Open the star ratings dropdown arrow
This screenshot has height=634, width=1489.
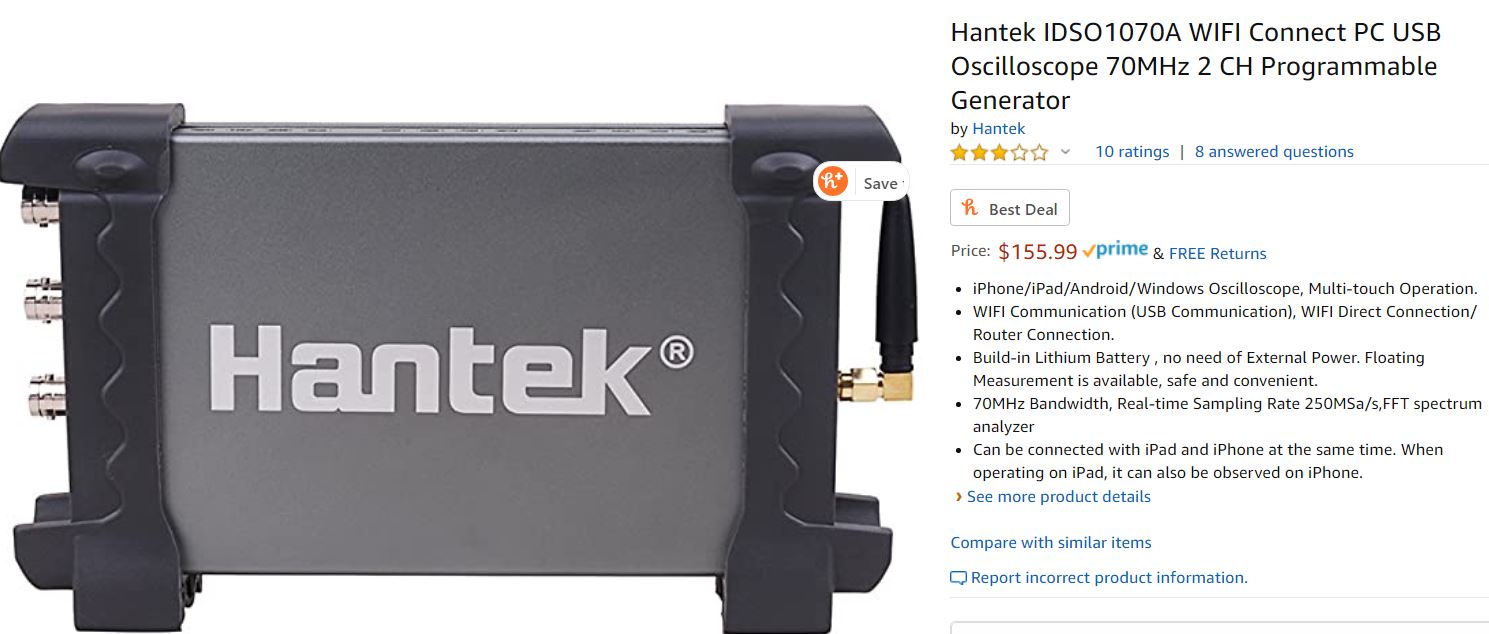point(1065,152)
